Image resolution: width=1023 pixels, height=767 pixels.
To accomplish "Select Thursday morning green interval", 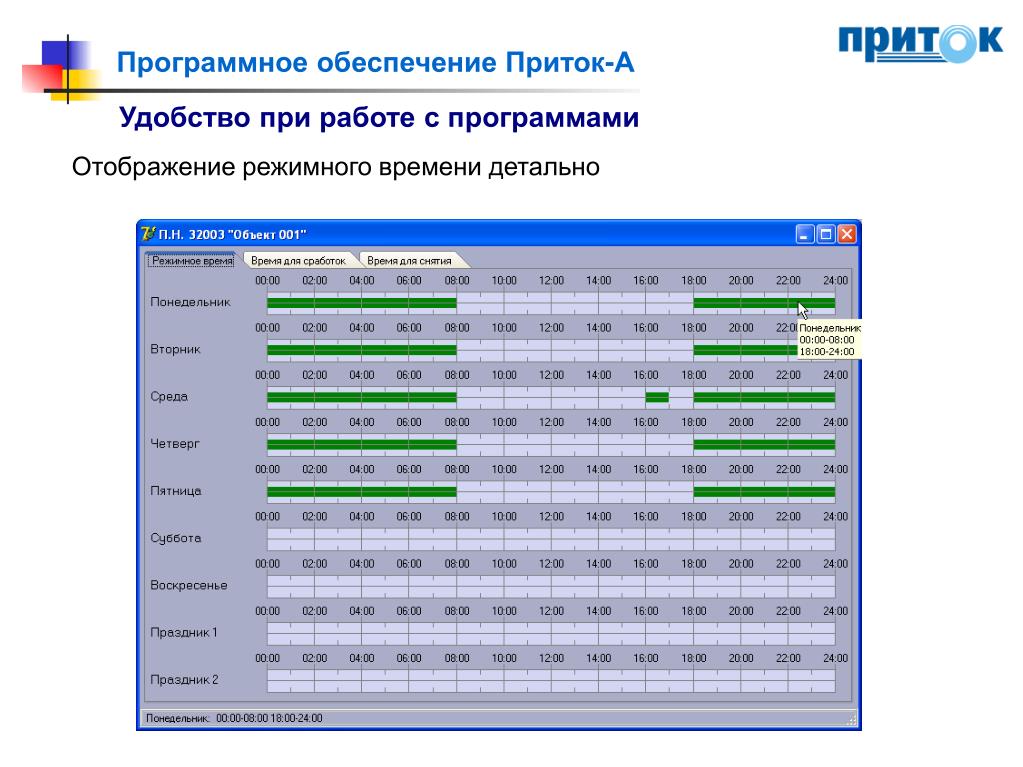I will pyautogui.click(x=361, y=444).
